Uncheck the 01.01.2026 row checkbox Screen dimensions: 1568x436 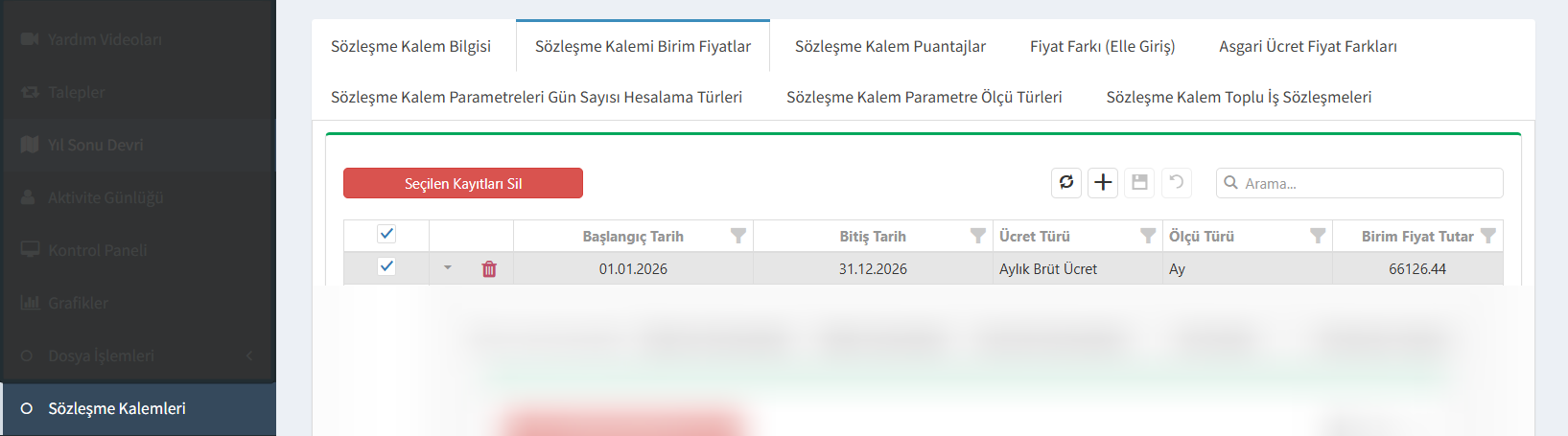tap(386, 266)
